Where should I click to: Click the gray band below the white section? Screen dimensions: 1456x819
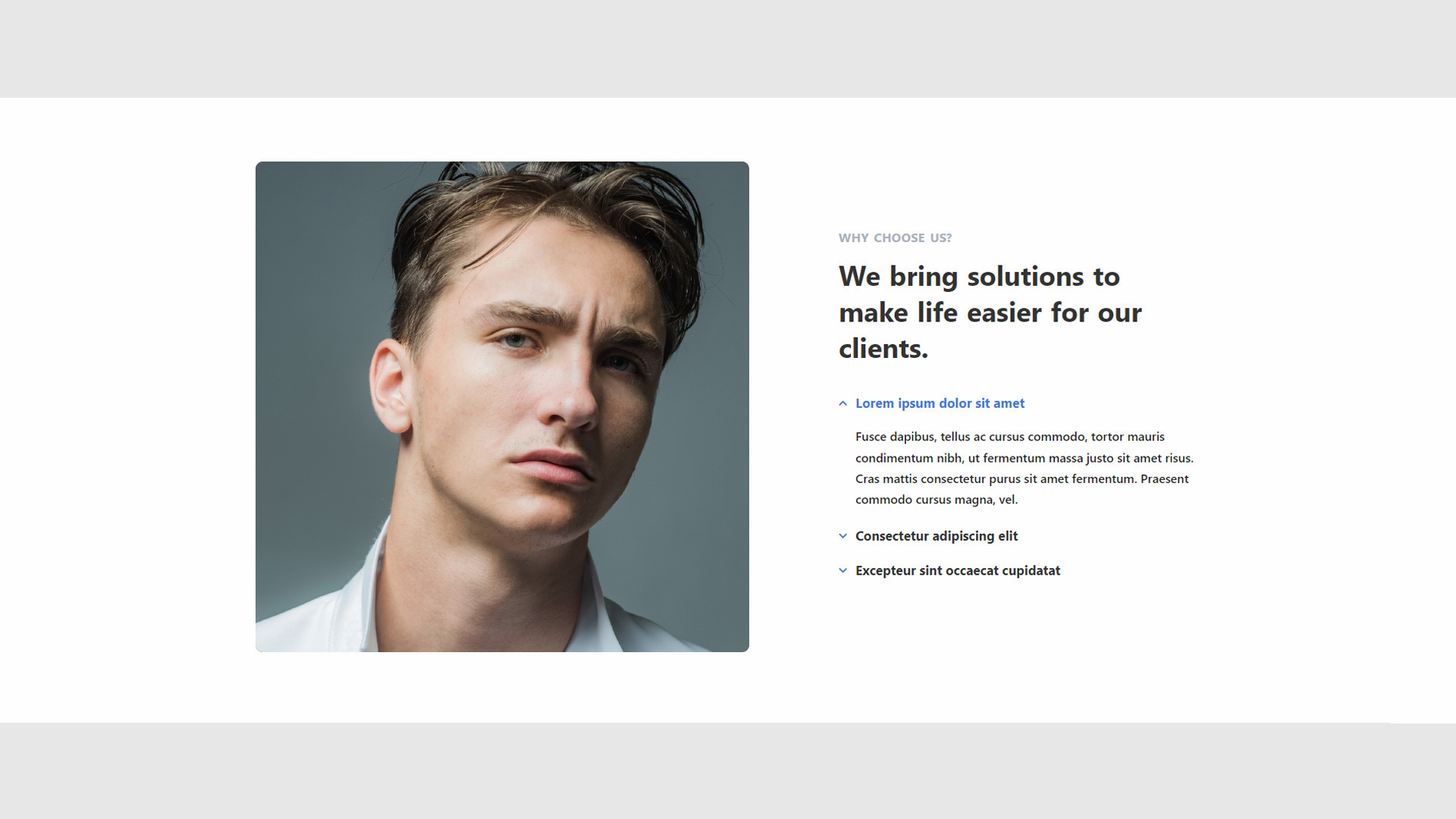click(728, 770)
